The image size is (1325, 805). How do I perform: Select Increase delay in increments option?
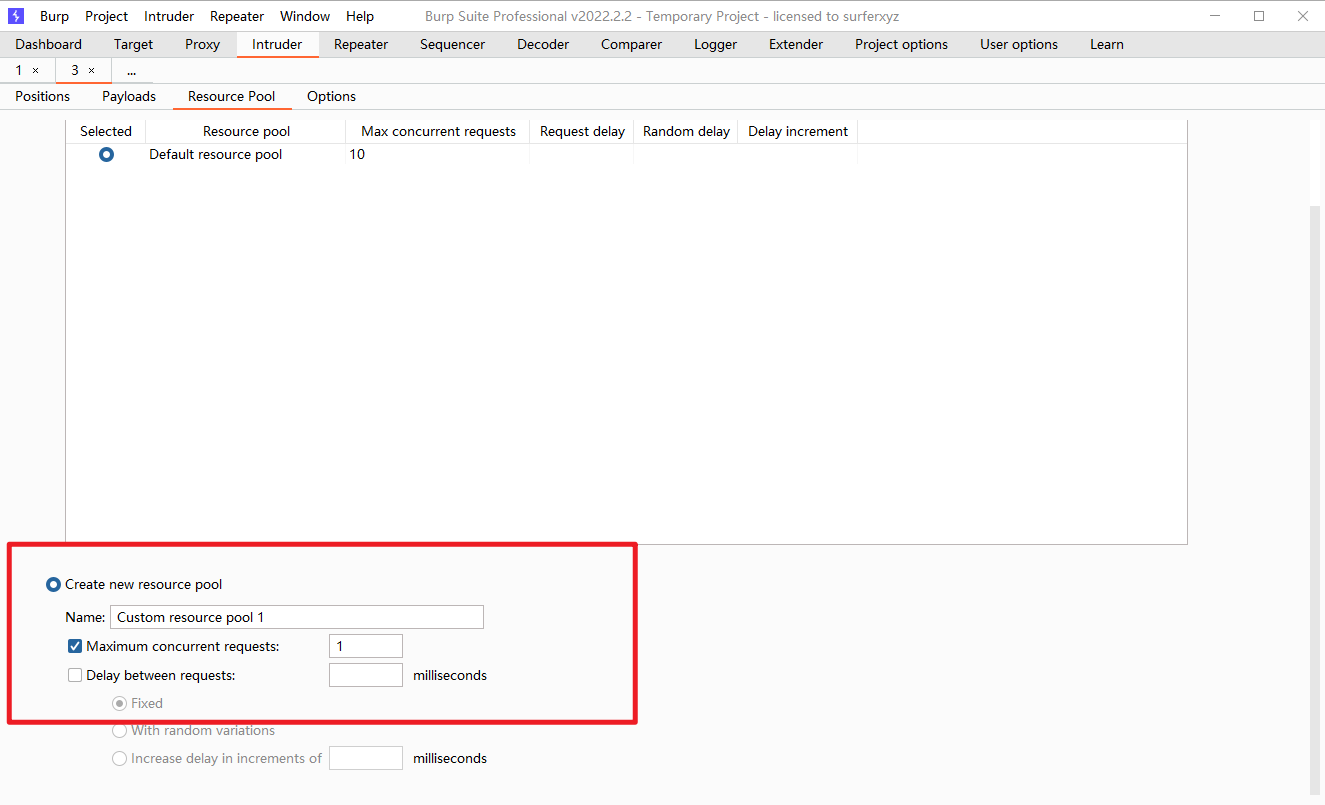pyautogui.click(x=120, y=759)
